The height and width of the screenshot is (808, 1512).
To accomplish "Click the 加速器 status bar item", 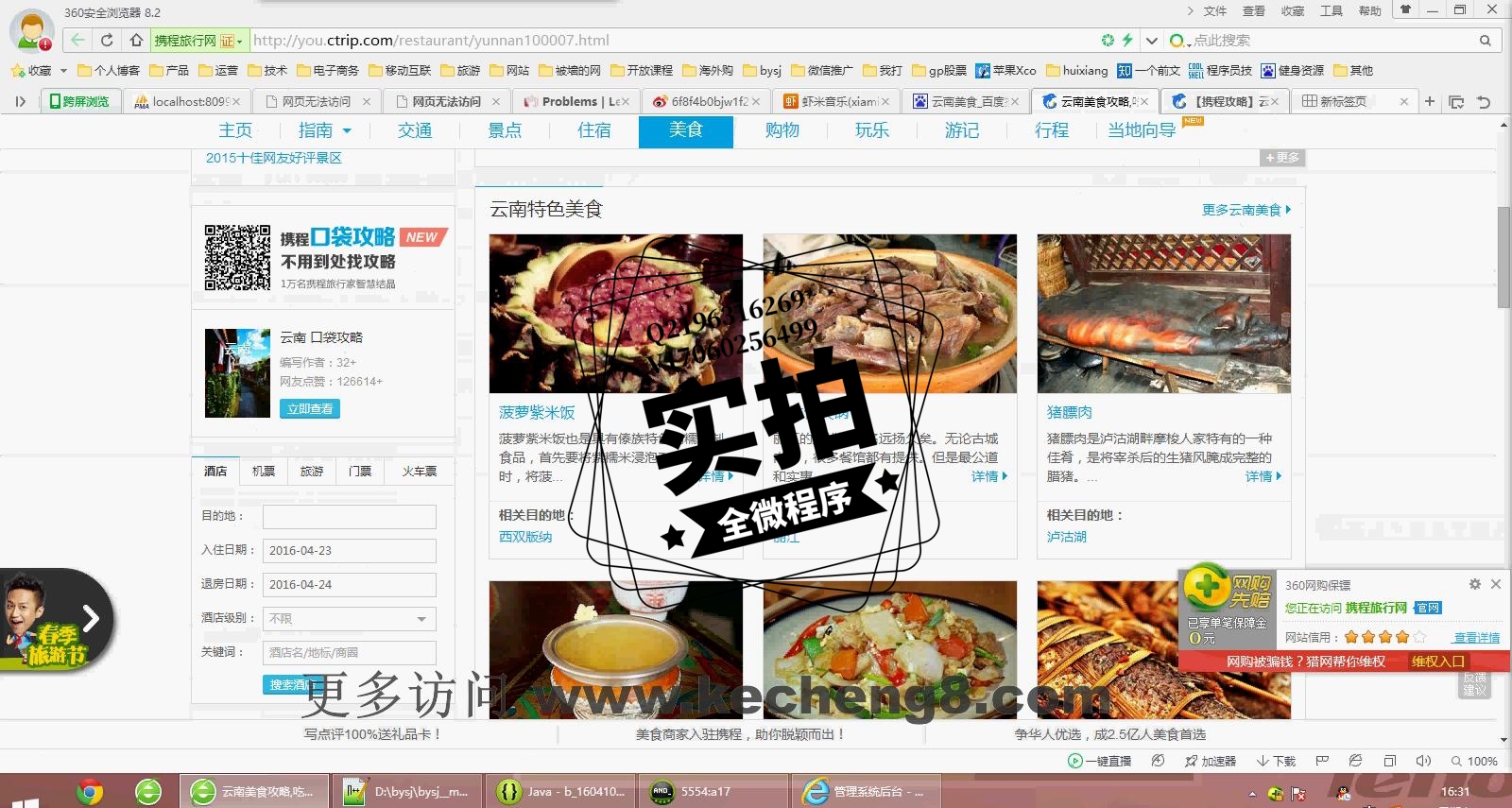I will click(x=1210, y=761).
